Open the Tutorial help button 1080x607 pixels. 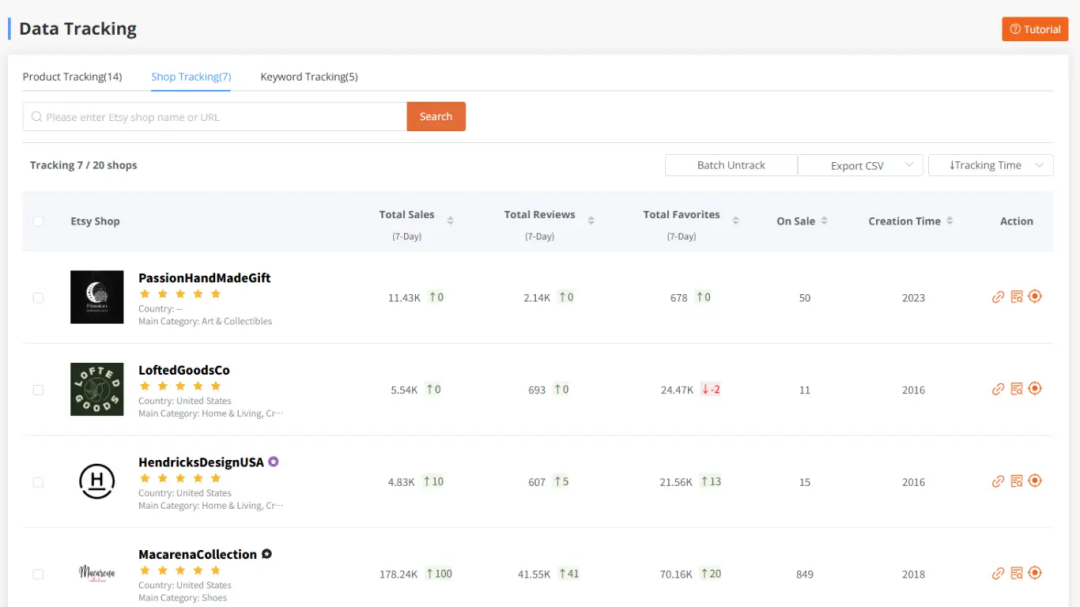tap(1035, 29)
